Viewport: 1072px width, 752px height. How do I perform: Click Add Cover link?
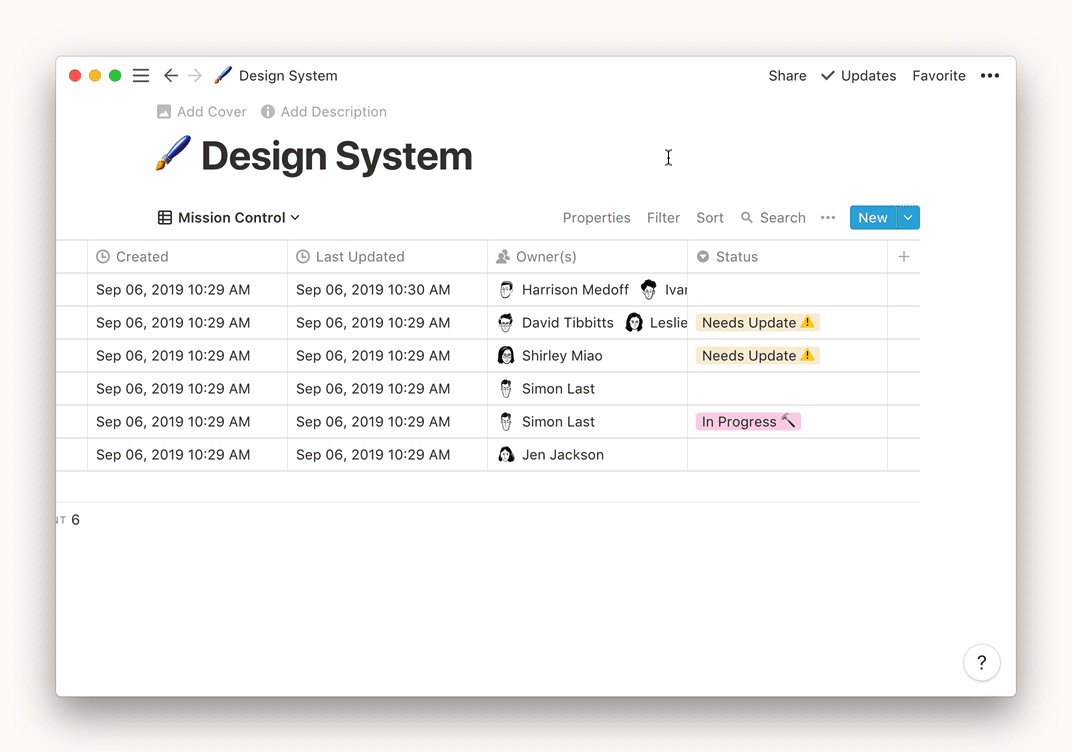(202, 112)
